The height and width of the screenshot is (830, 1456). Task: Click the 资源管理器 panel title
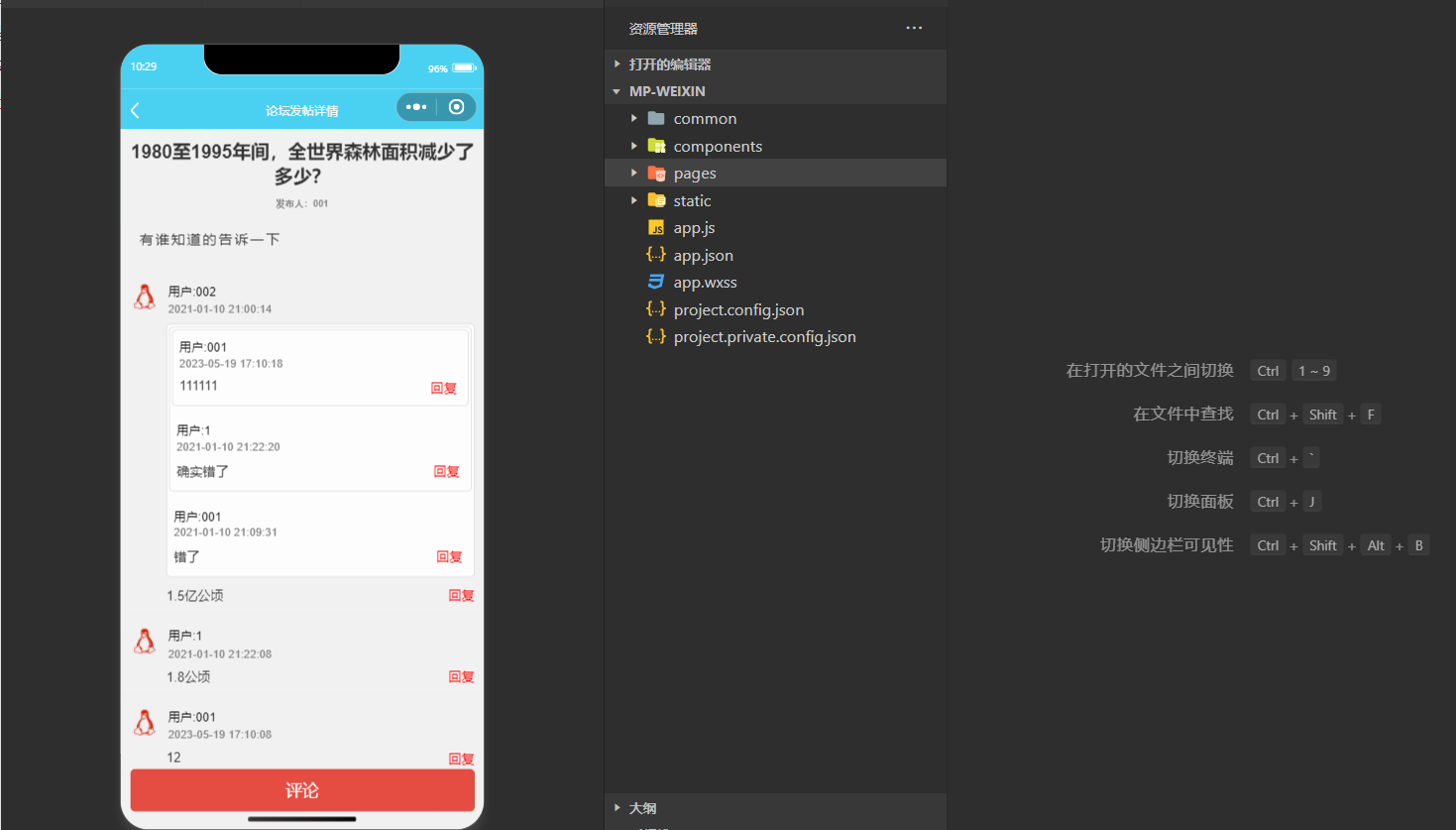pos(663,29)
